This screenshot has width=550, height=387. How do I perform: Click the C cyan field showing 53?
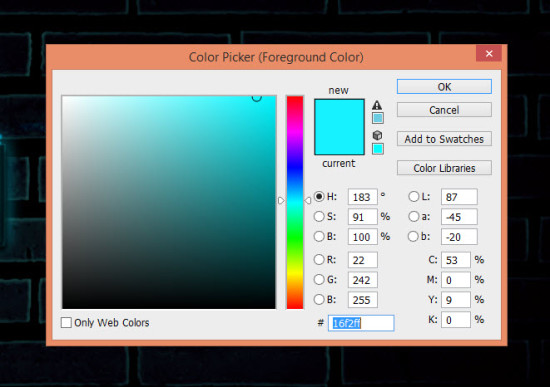[x=456, y=260]
